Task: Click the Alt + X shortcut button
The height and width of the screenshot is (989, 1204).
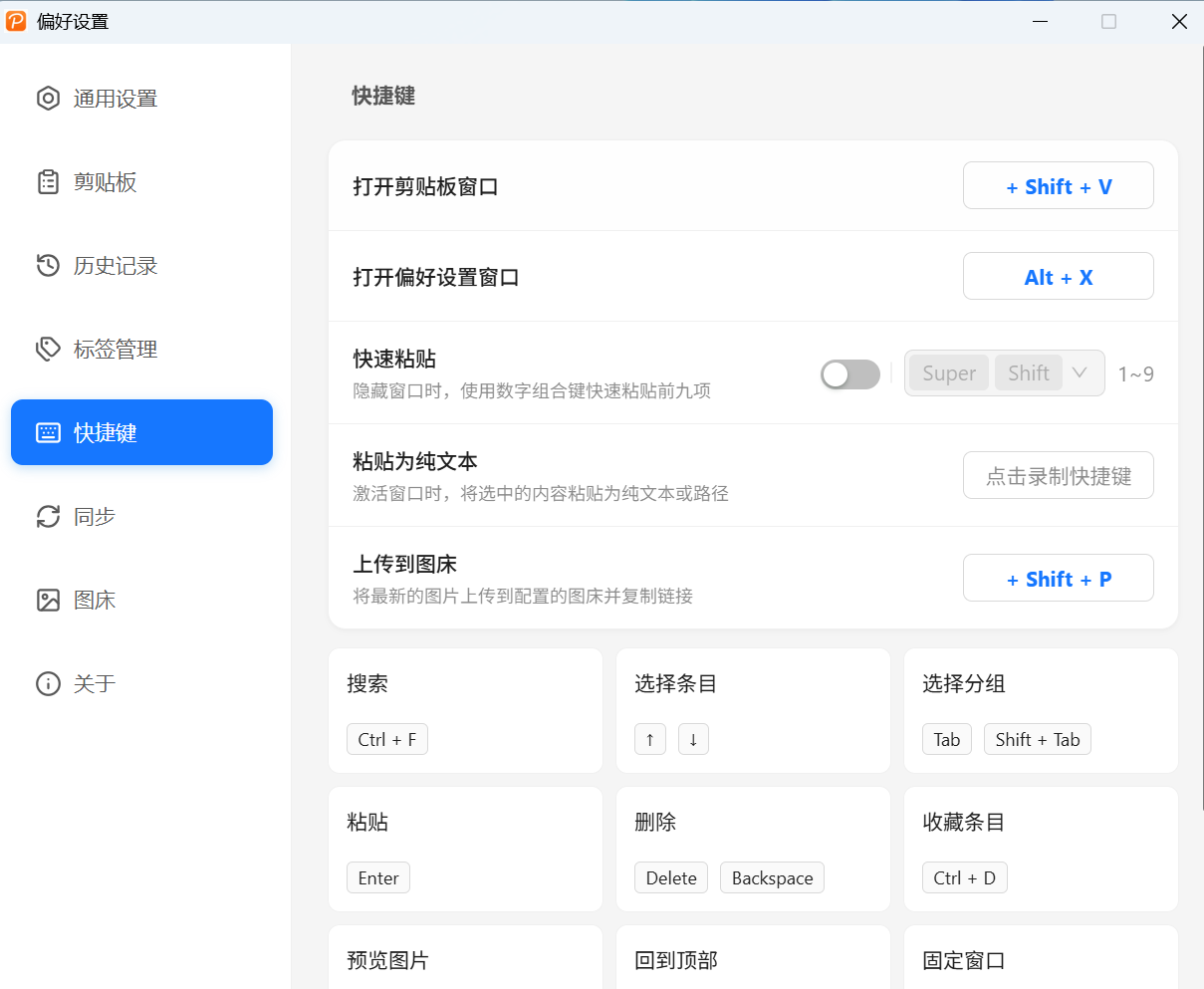Action: point(1058,276)
